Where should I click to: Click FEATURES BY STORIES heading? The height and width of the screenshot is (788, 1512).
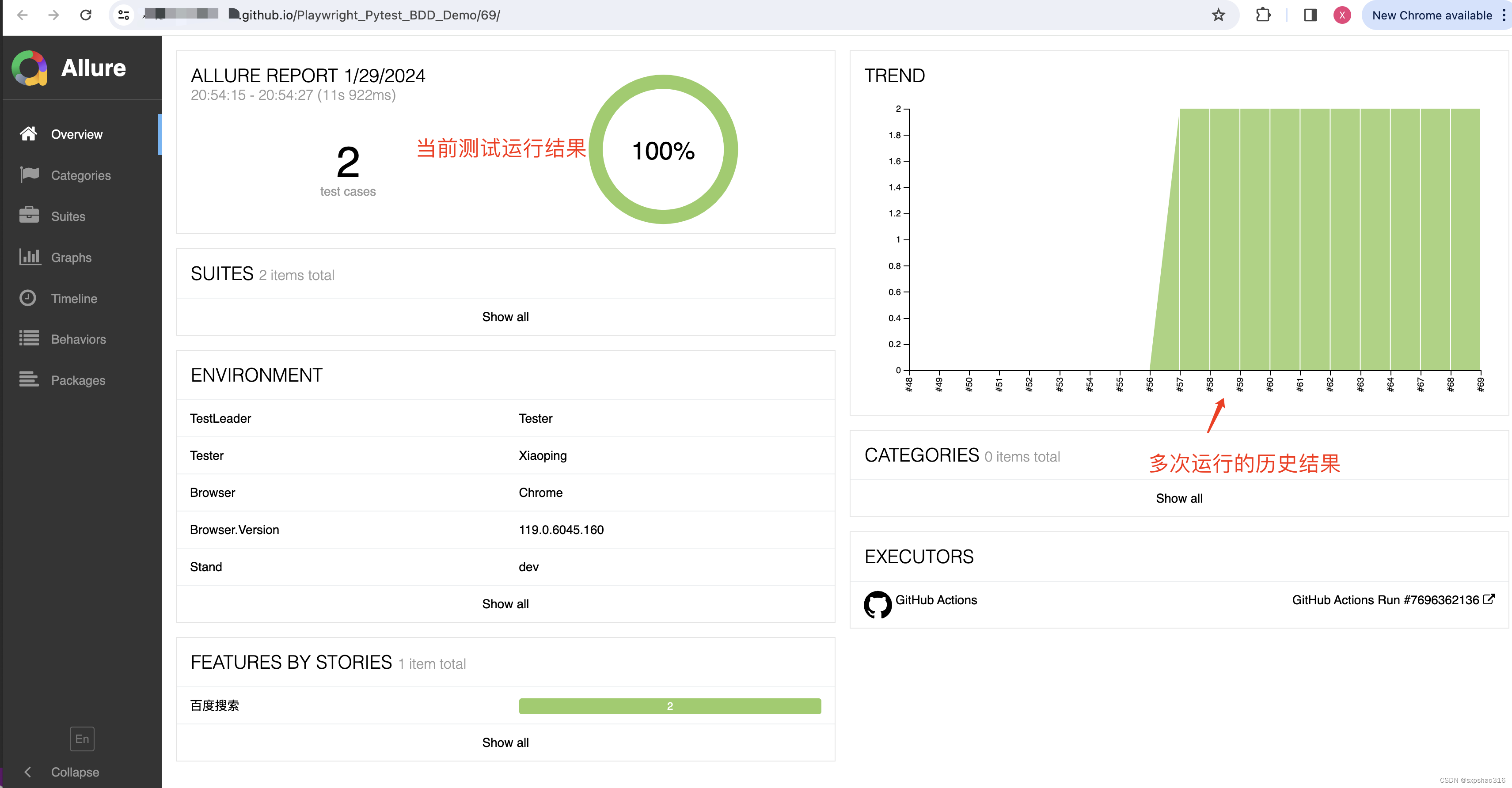coord(291,662)
